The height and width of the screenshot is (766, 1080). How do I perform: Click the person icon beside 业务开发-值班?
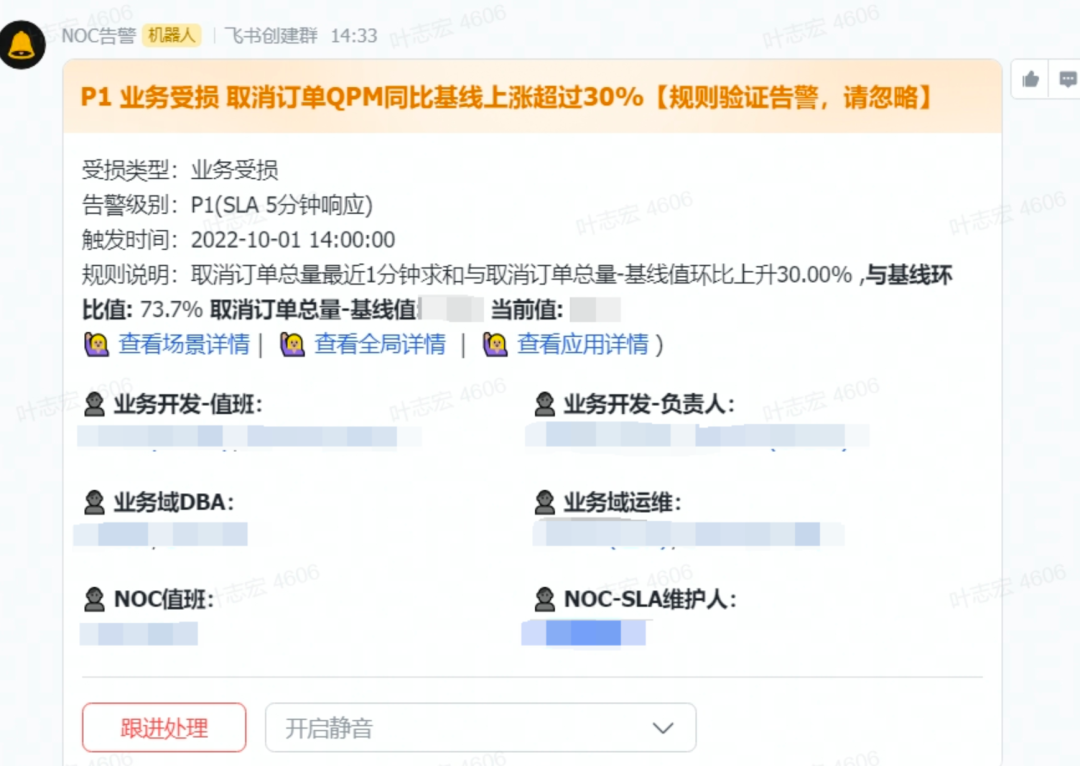(x=95, y=405)
